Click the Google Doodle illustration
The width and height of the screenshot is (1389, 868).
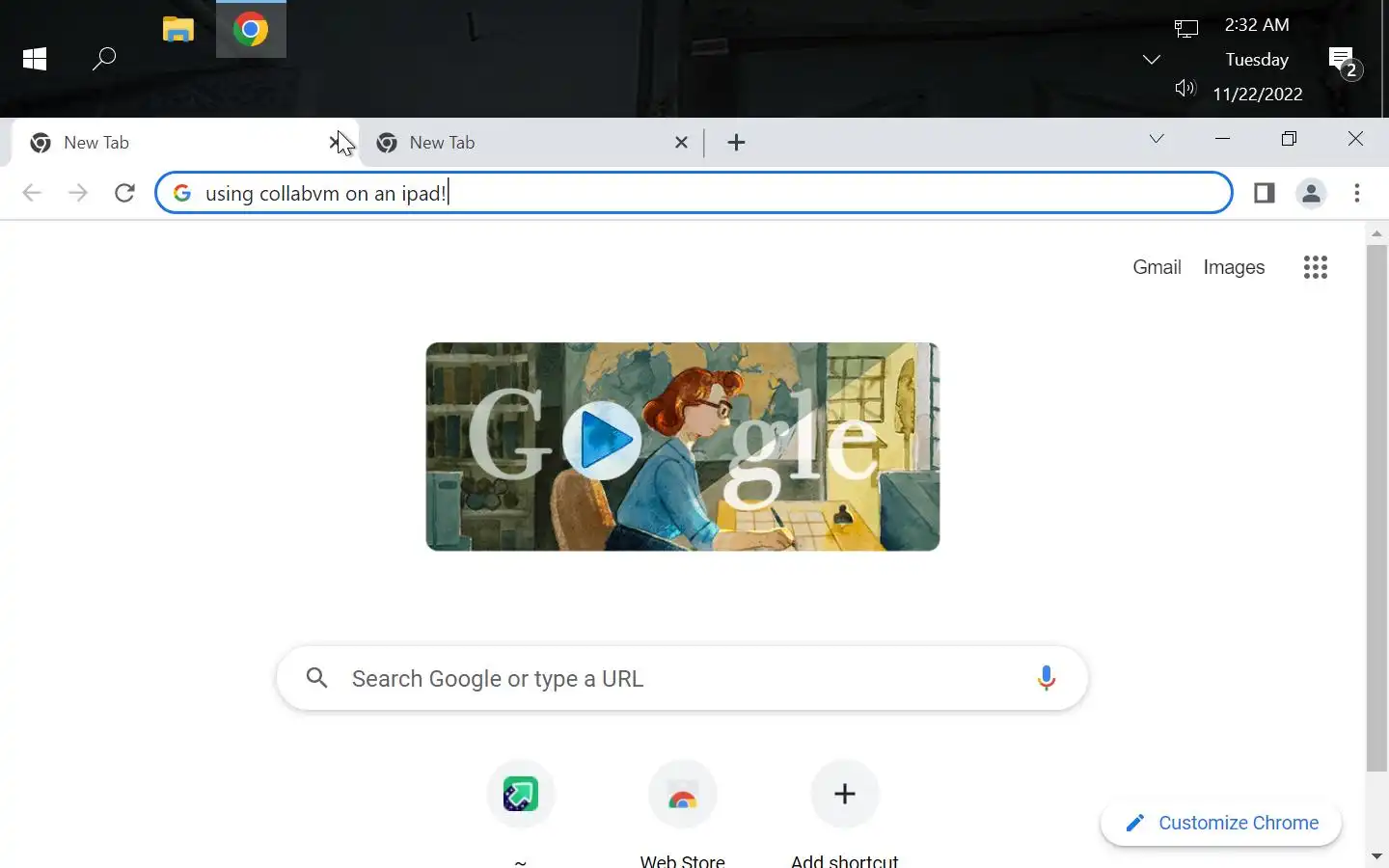(683, 447)
